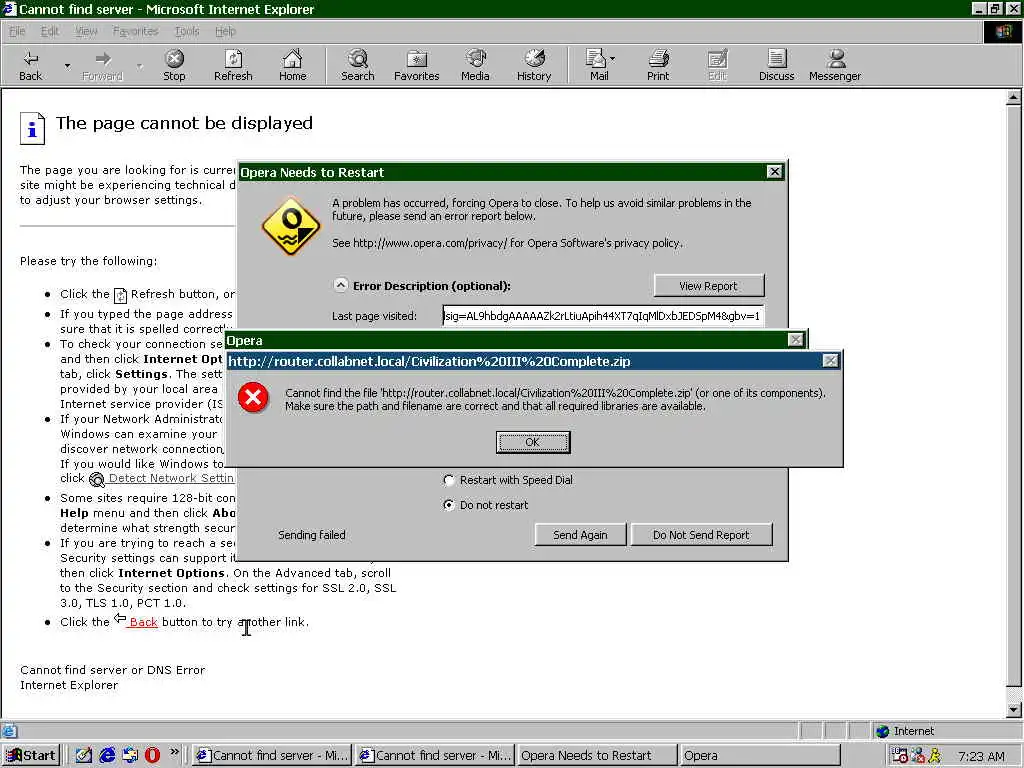Open the File menu

click(17, 31)
